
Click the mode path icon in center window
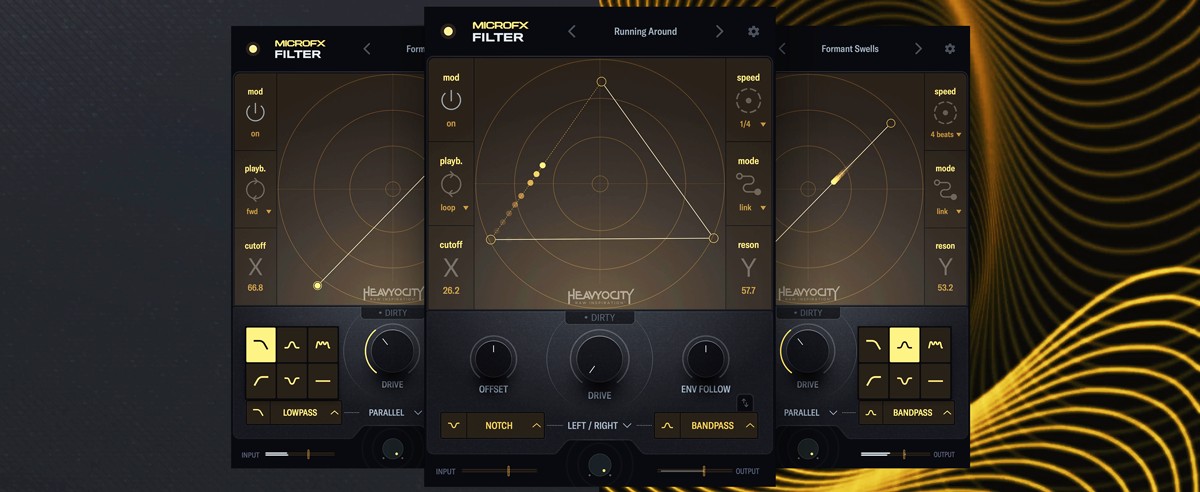748,185
